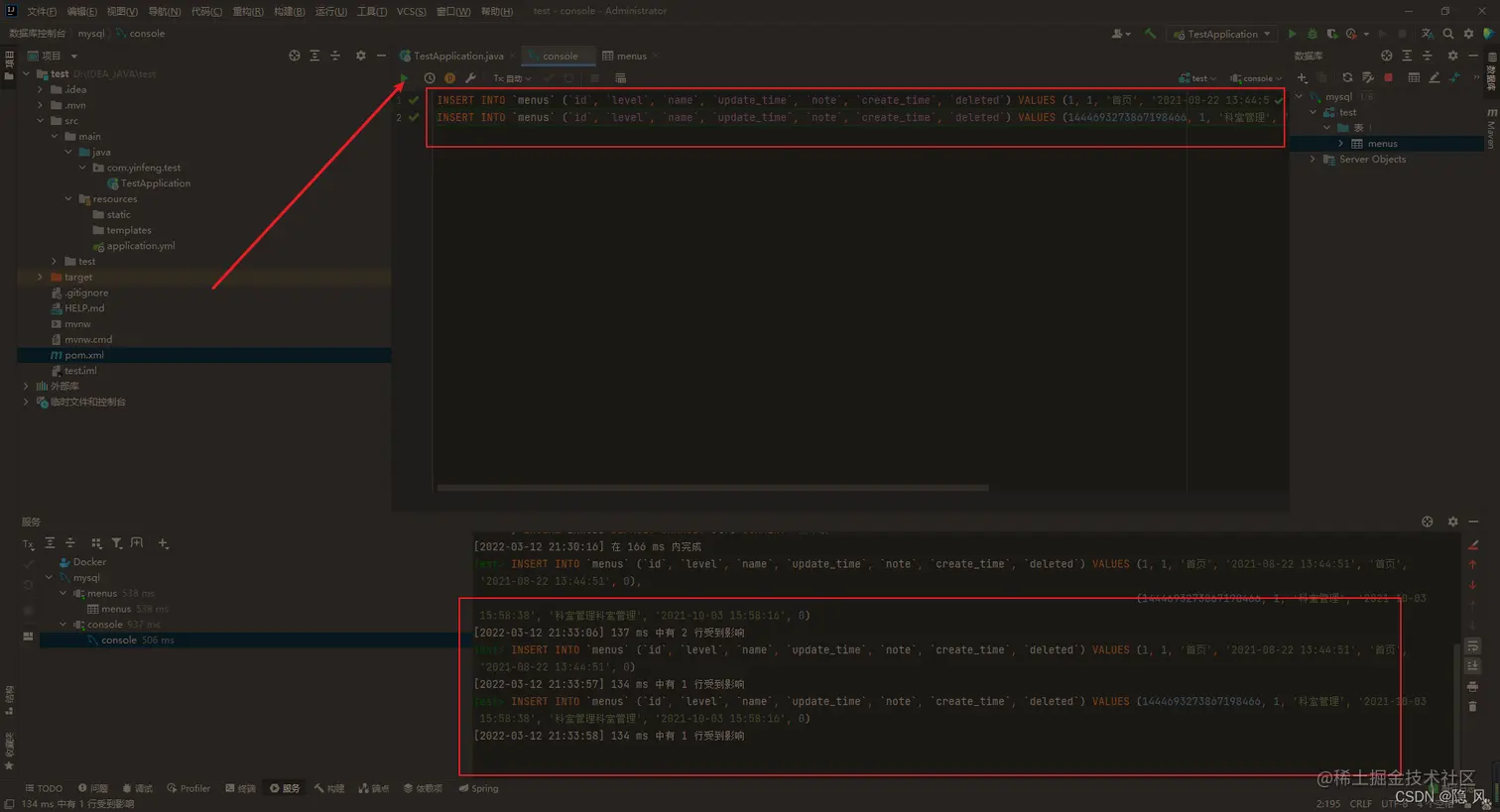Collapse all nodes in Project panel
Viewport: 1500px width, 812px height.
(334, 56)
